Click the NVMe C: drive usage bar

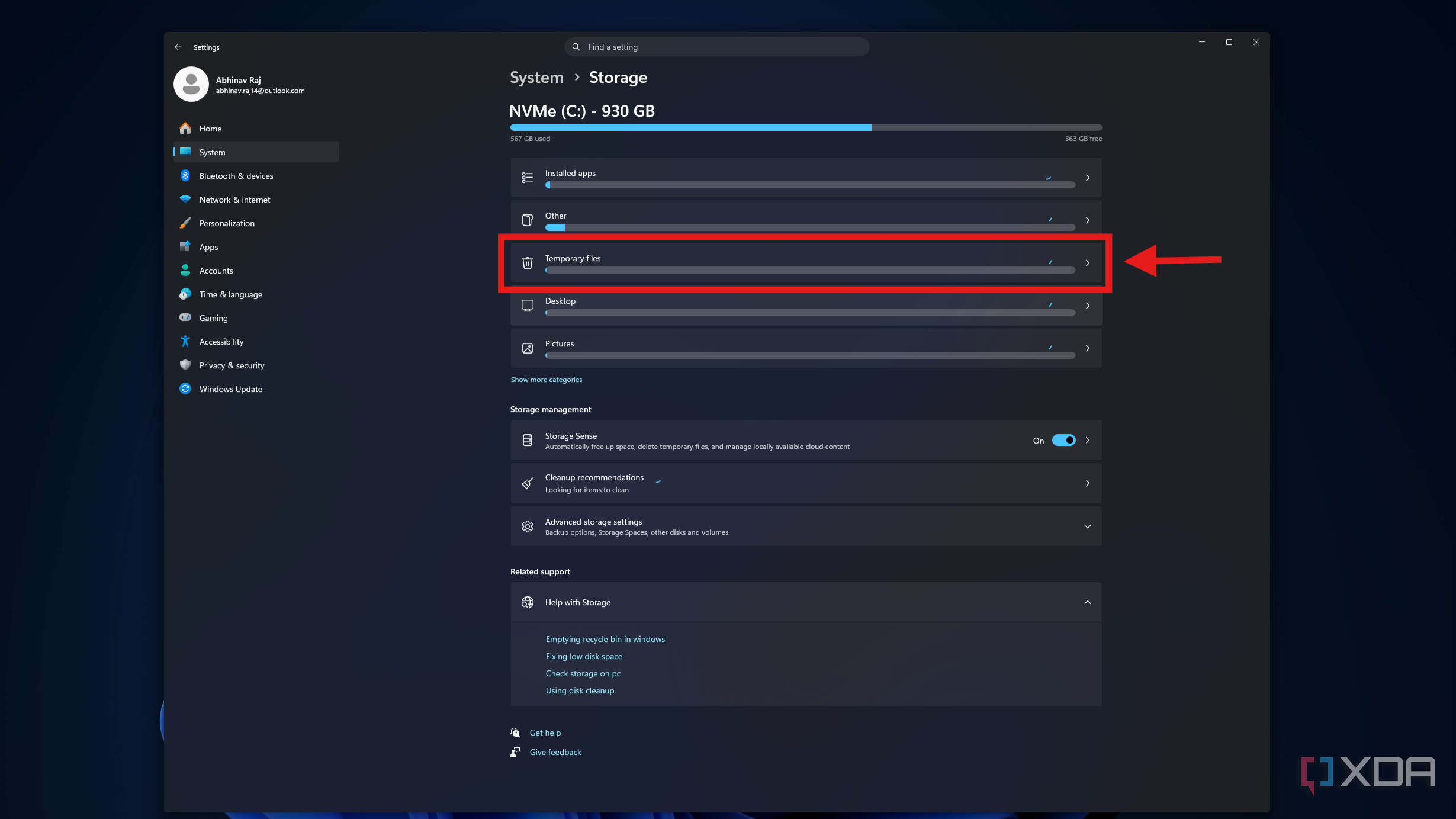click(806, 127)
